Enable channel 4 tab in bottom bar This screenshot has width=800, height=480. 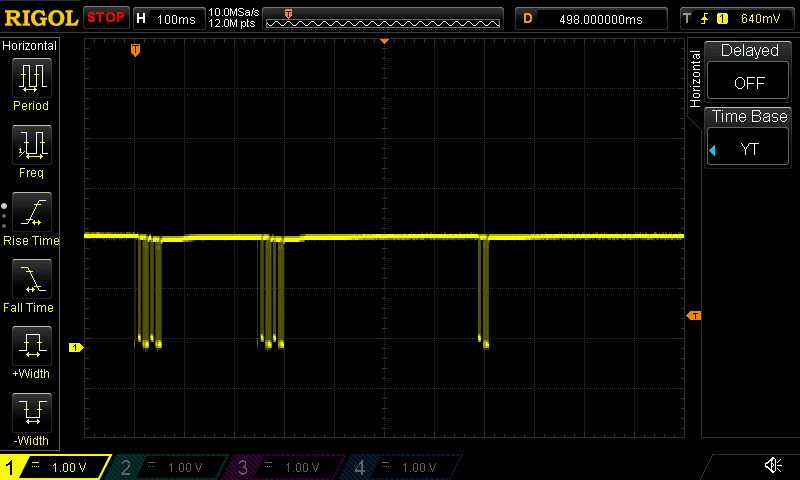(x=403, y=467)
